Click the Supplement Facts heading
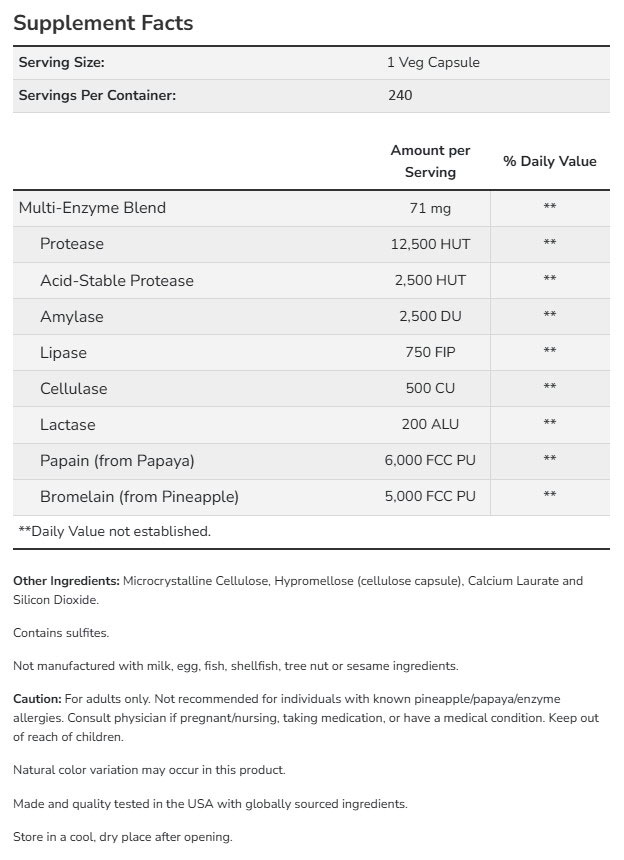The image size is (624, 860). [104, 22]
